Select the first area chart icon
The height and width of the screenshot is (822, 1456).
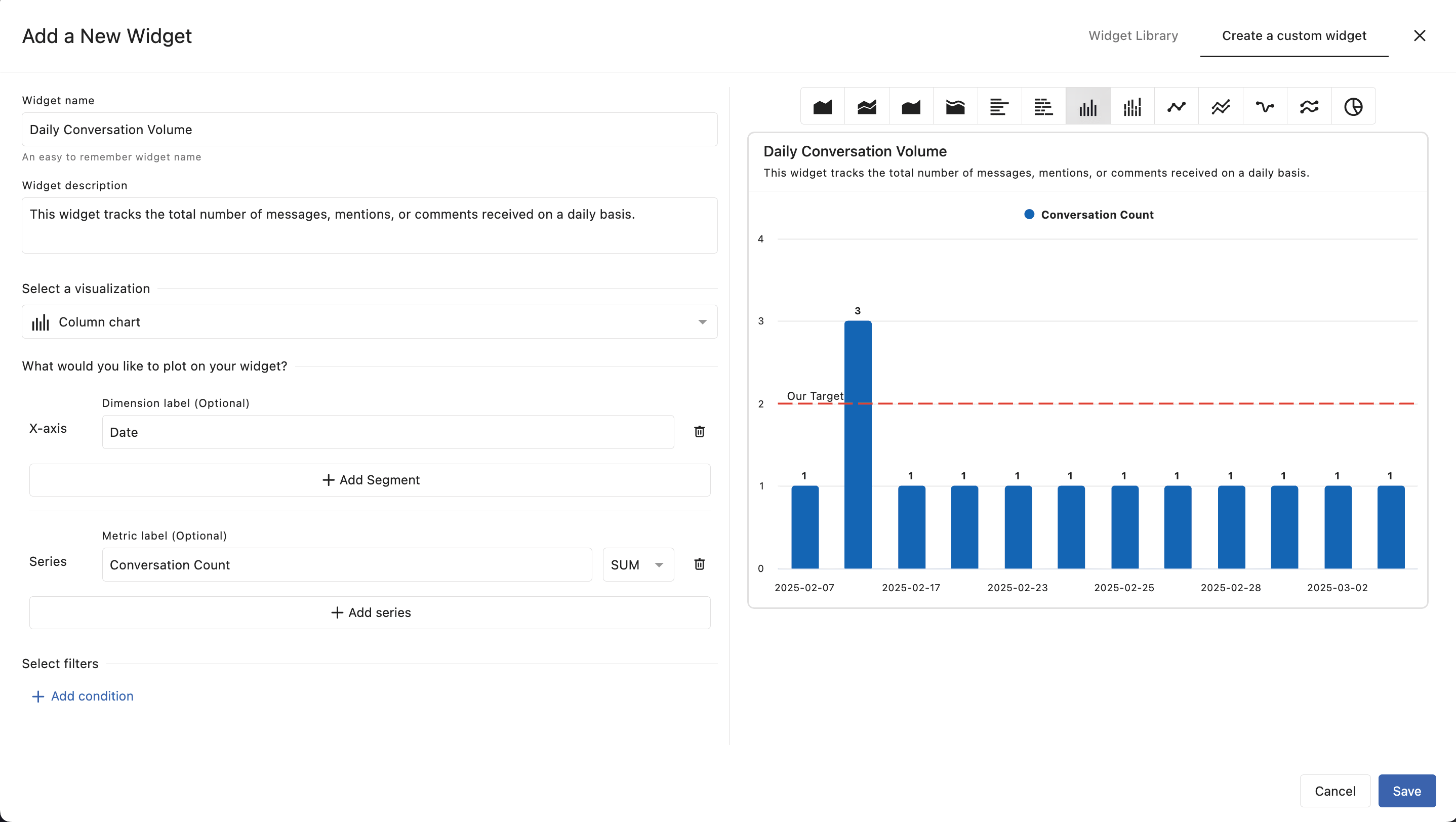(x=822, y=107)
